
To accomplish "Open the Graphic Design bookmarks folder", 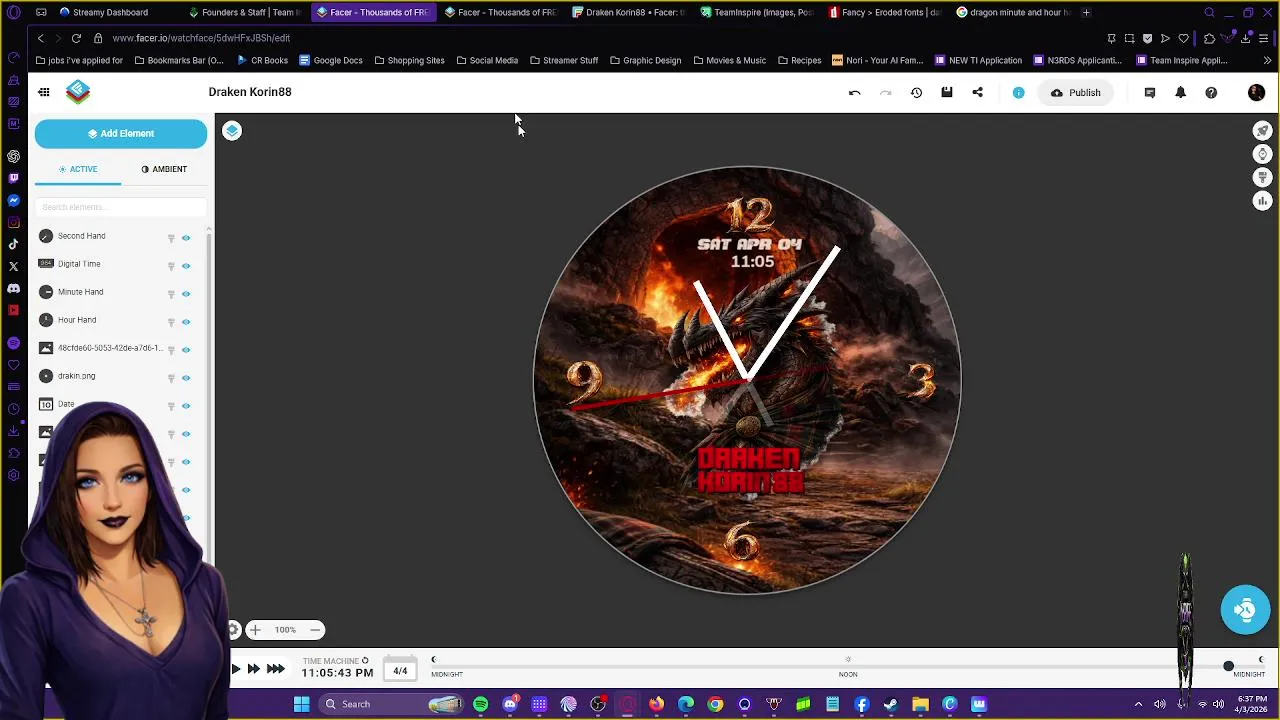I will pos(645,60).
